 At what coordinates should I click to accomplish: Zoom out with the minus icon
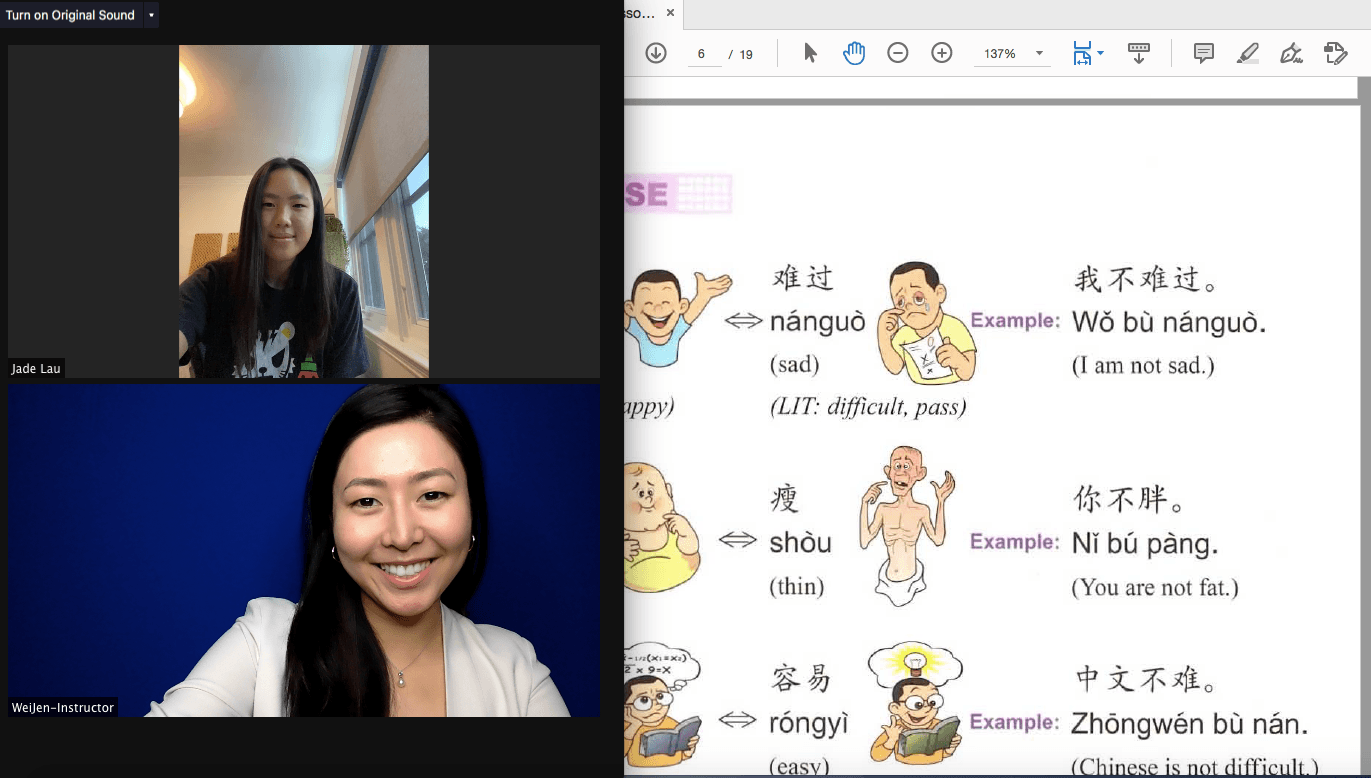click(x=898, y=53)
